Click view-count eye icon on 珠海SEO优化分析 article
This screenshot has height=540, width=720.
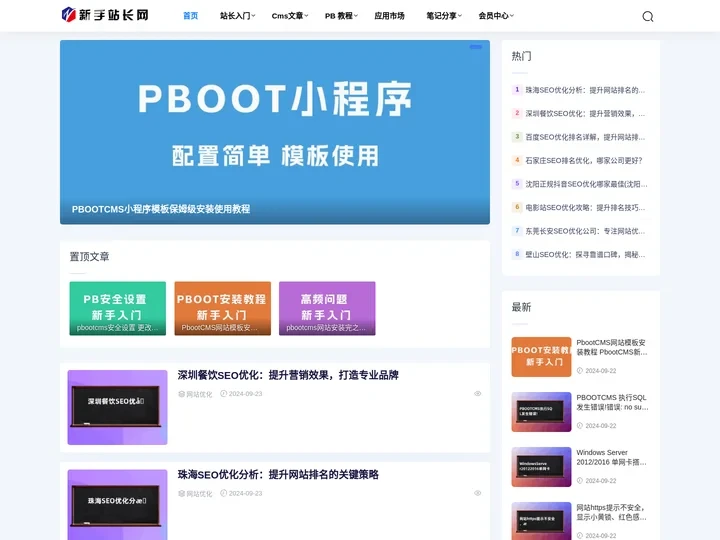click(478, 493)
